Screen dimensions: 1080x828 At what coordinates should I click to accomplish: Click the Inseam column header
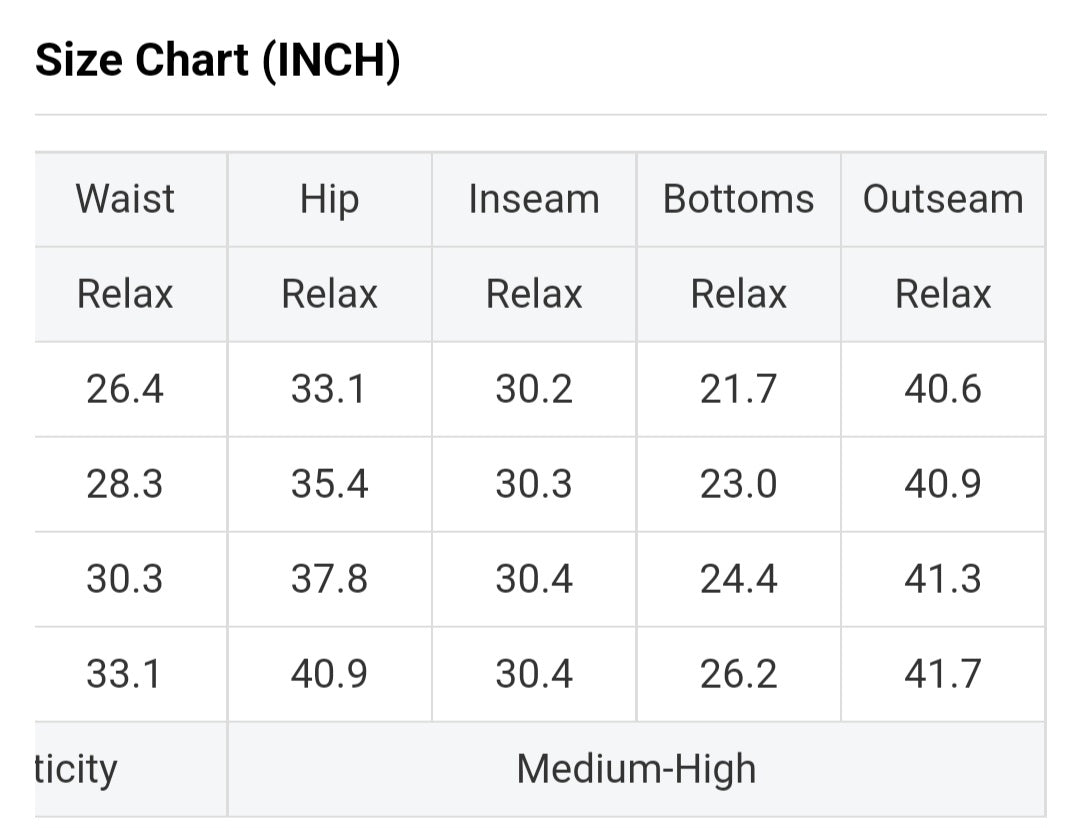[x=534, y=199]
